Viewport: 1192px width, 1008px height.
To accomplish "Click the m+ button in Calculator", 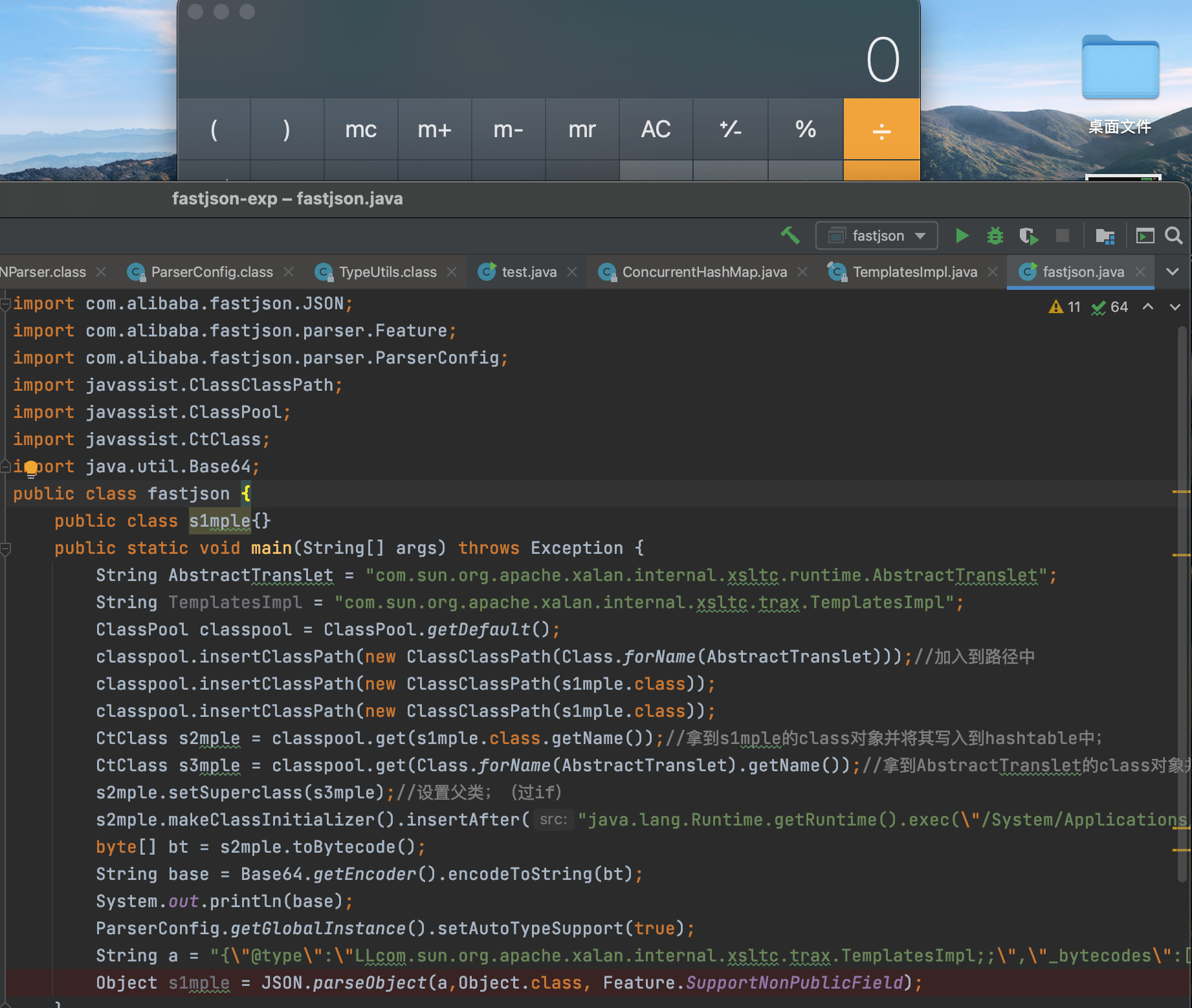I will (434, 129).
